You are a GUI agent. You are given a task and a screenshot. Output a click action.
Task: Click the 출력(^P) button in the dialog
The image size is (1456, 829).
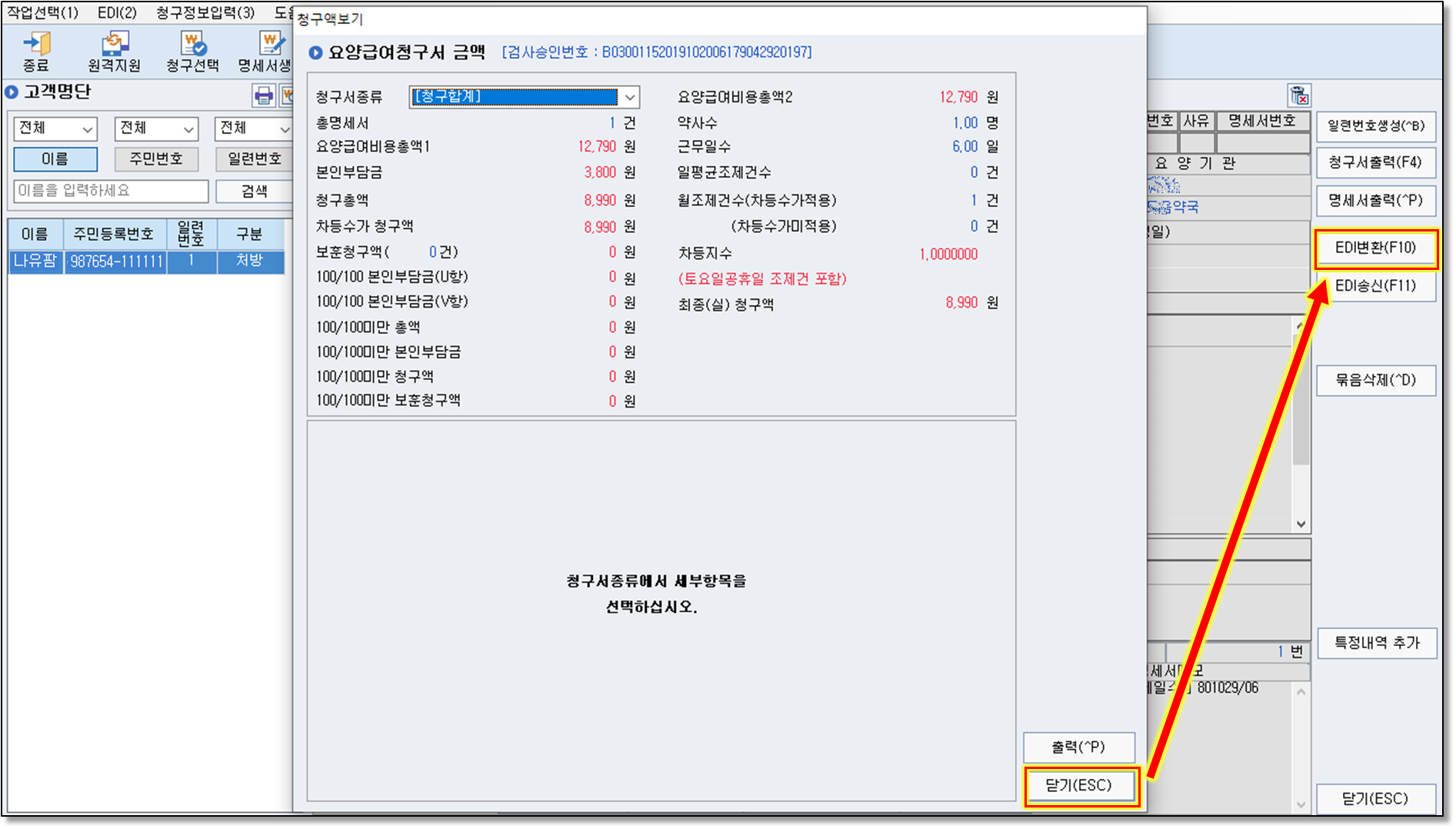point(1078,747)
